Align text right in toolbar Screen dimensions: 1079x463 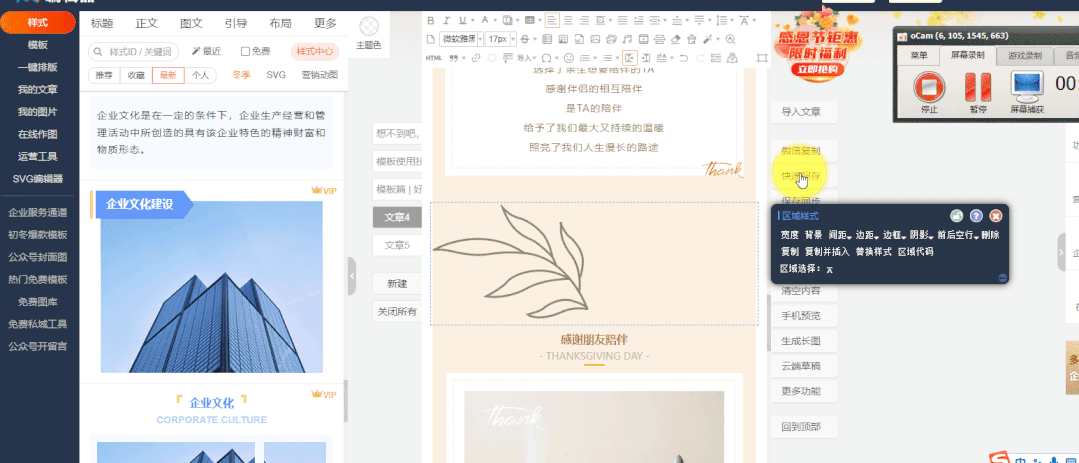tap(584, 20)
